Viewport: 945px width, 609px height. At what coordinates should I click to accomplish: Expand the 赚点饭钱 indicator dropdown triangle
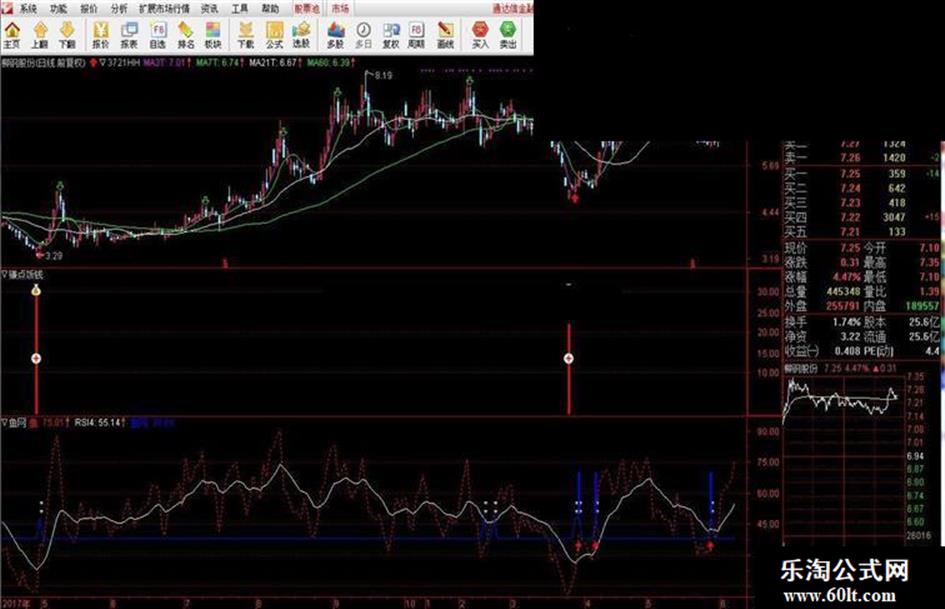coord(5,274)
